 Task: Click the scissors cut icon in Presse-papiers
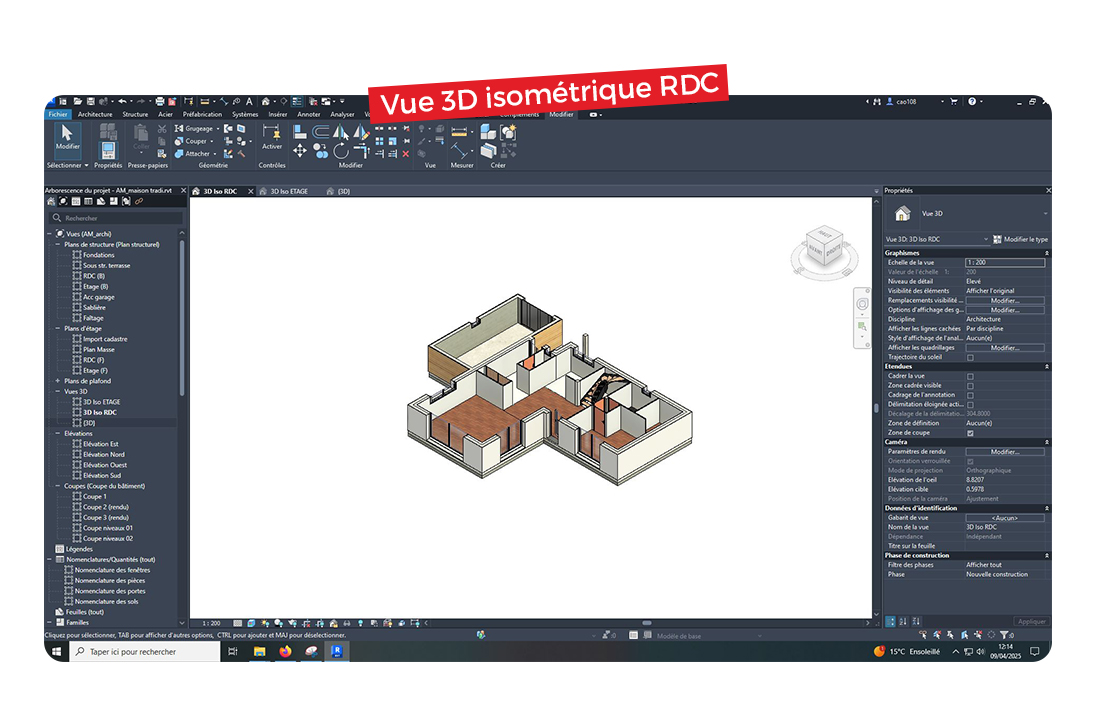pyautogui.click(x=162, y=129)
